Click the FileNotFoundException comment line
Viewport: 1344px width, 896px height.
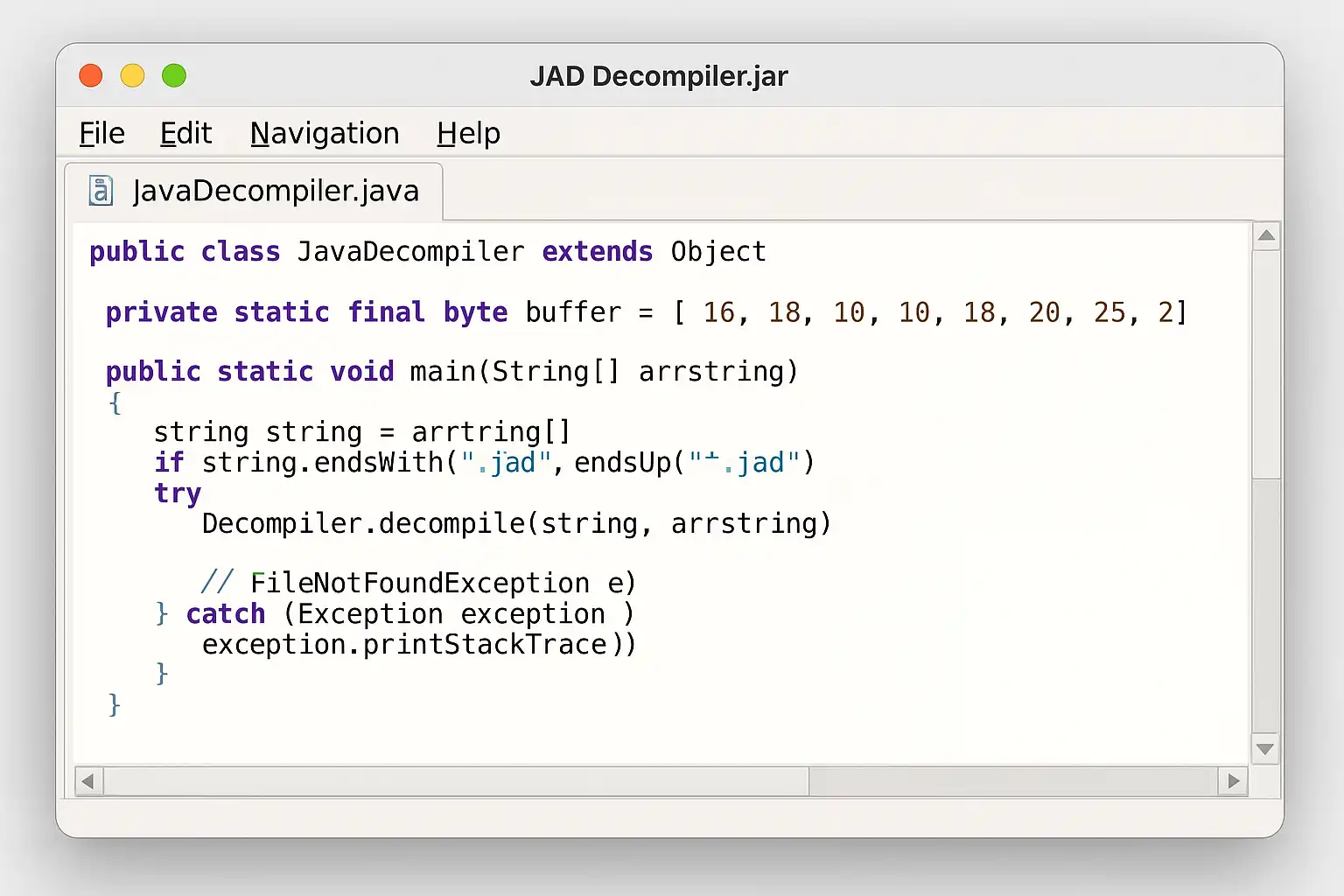418,583
